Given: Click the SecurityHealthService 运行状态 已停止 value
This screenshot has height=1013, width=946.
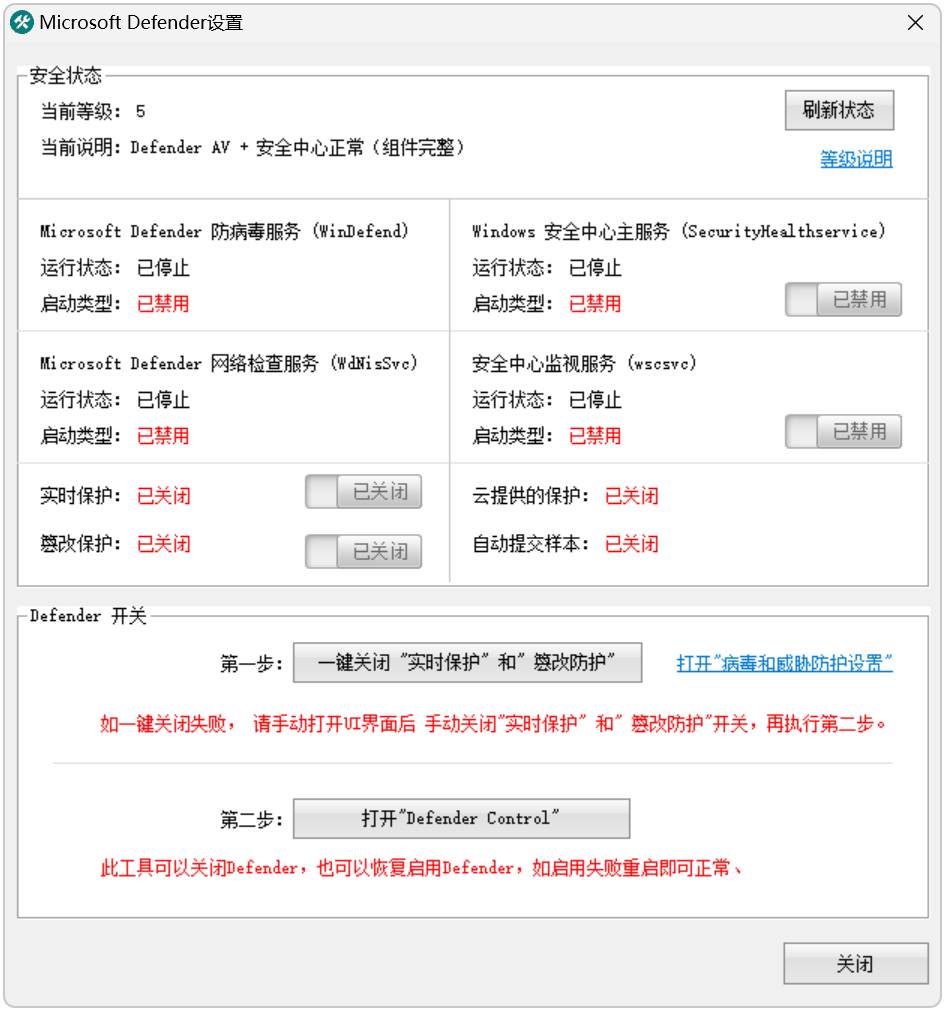Looking at the screenshot, I should click(x=595, y=267).
